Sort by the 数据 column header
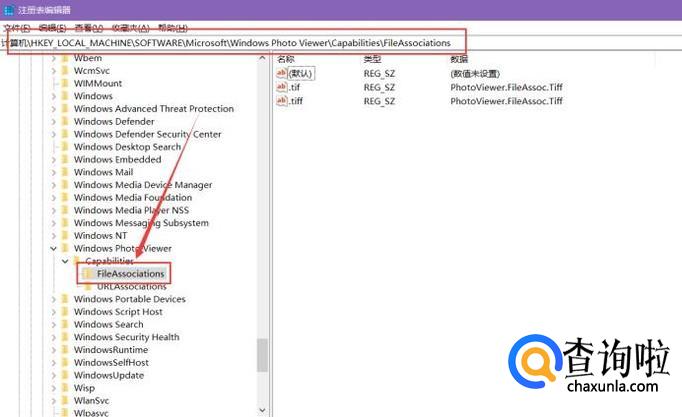The width and height of the screenshot is (682, 417). (x=459, y=59)
